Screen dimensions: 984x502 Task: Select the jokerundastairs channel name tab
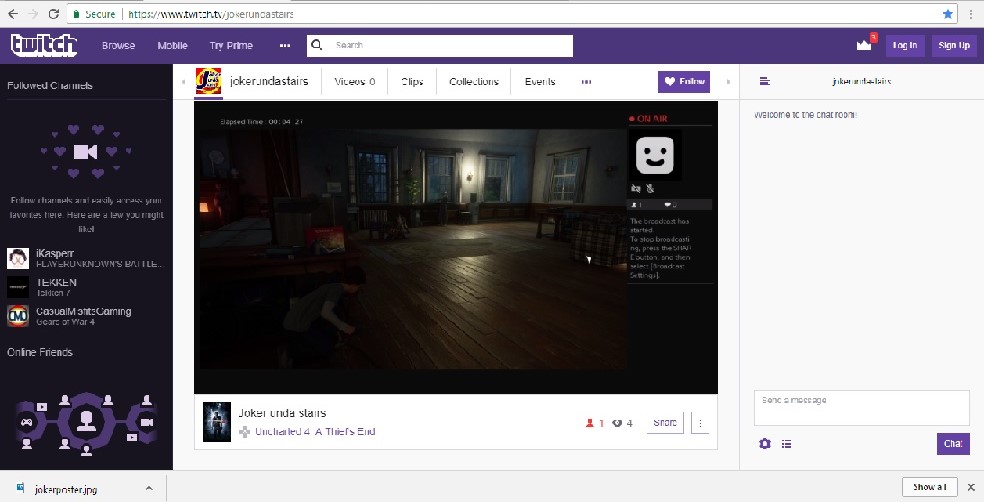tap(269, 81)
